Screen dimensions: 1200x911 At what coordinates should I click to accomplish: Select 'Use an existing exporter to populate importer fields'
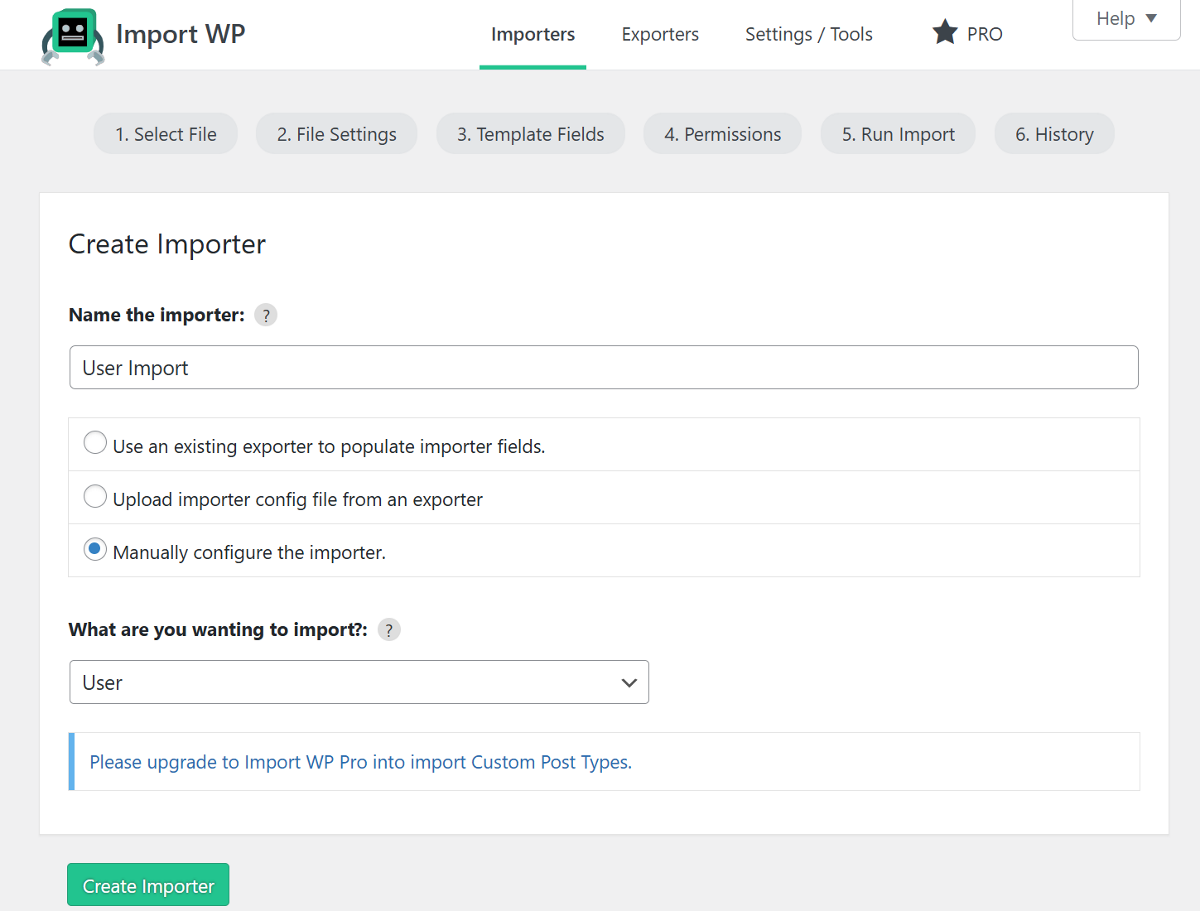(x=95, y=442)
